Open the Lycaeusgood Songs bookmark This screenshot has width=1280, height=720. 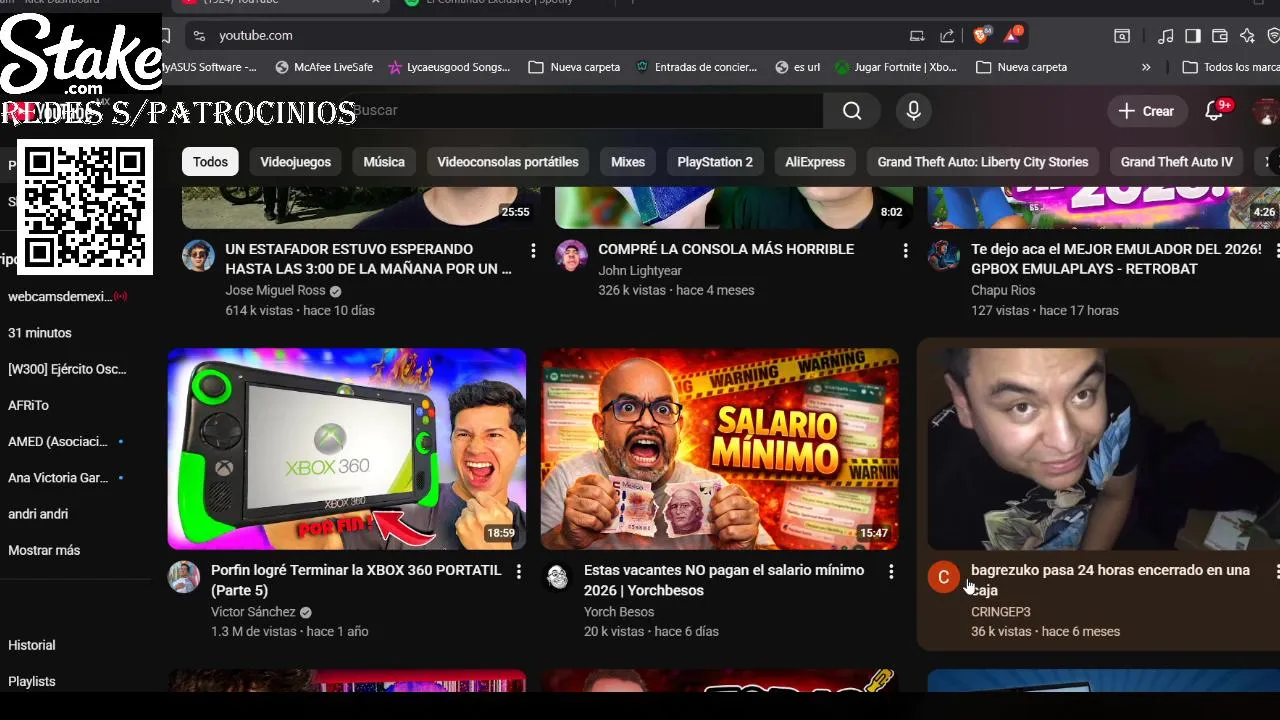click(450, 67)
